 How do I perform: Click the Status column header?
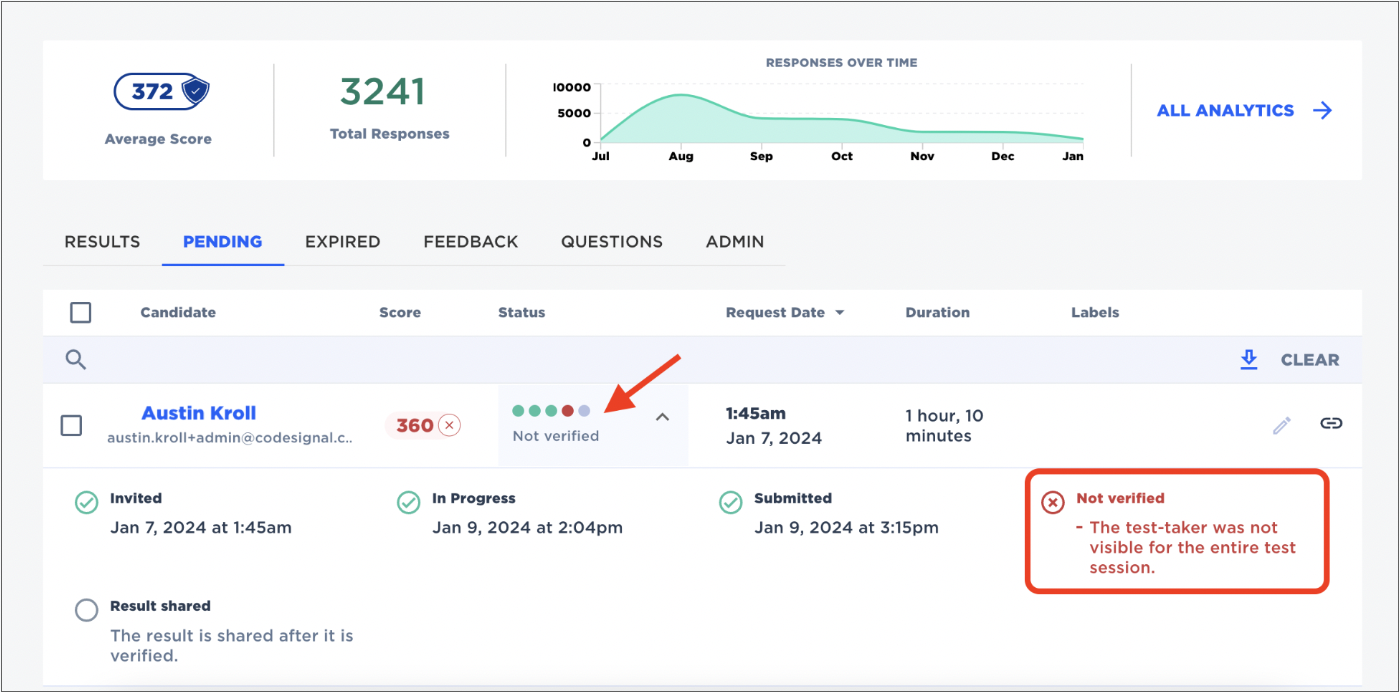[x=522, y=312]
